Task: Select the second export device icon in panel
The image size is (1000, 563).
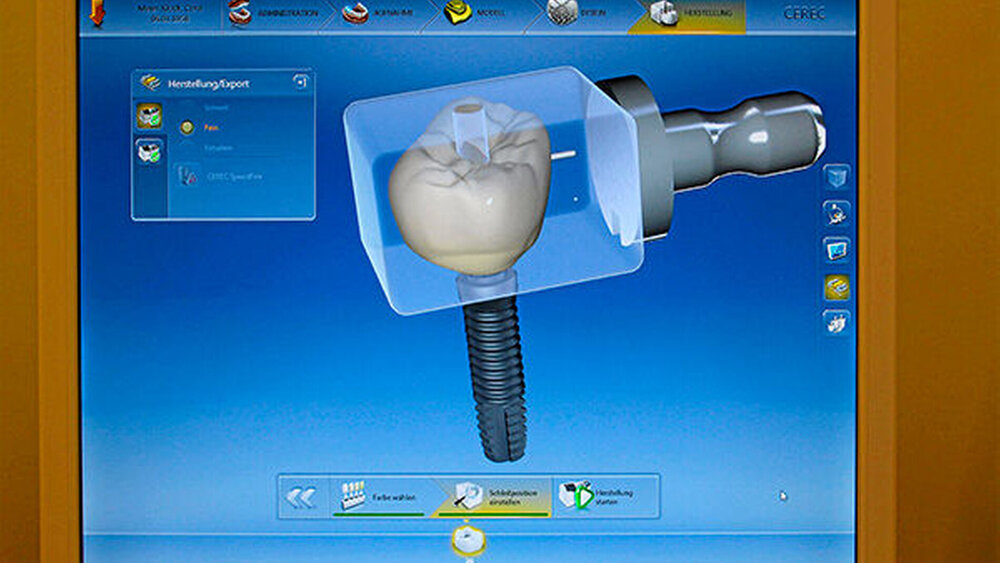Action: [x=149, y=151]
